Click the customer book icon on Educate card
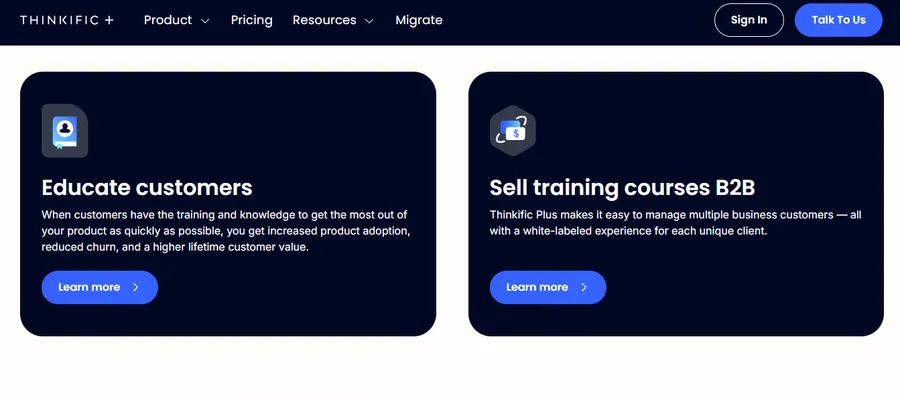Screen dimensions: 900x398 click(x=65, y=131)
